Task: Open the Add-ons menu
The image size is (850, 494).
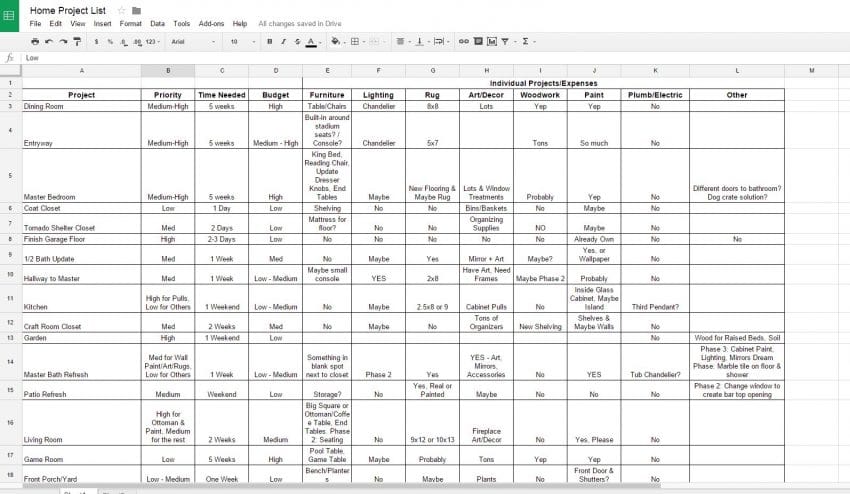Action: 211,24
